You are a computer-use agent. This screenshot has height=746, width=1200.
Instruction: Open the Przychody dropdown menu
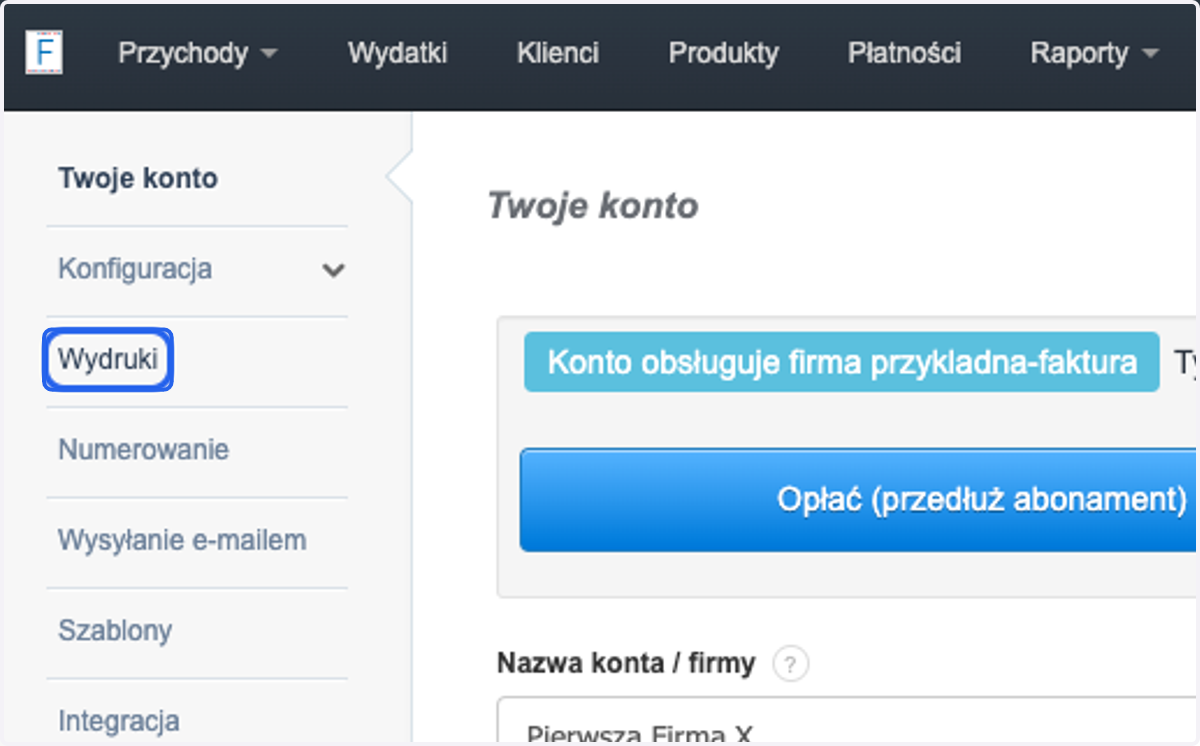click(x=198, y=53)
